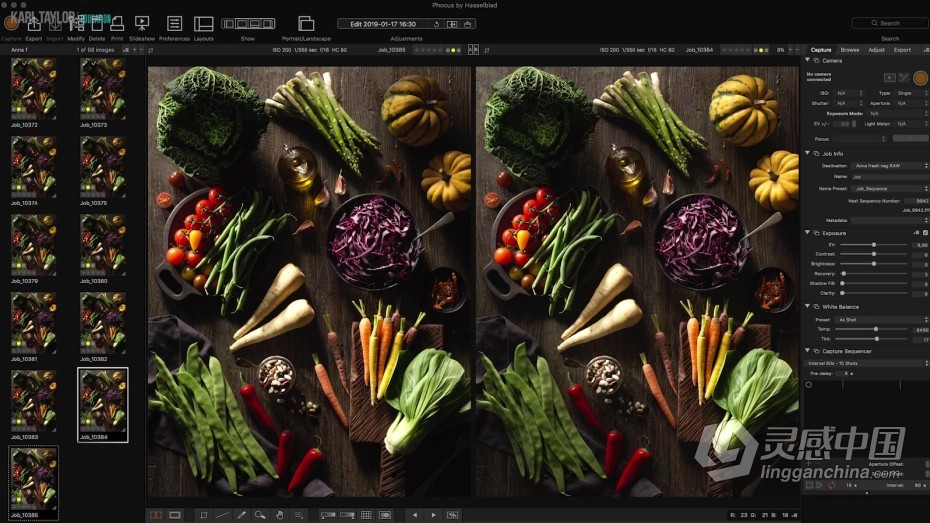Open the Edit 2019-01-17 adjustments dropdown

[383, 24]
